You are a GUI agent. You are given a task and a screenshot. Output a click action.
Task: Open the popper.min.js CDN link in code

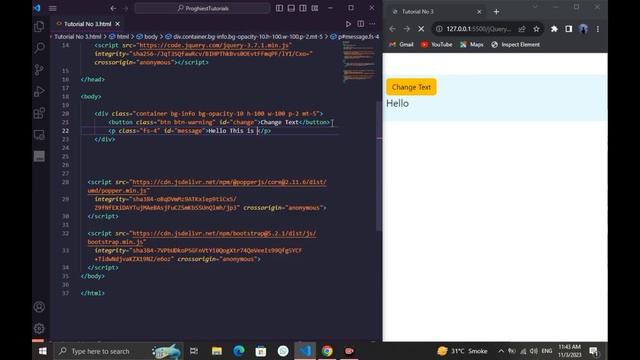pyautogui.click(x=207, y=186)
